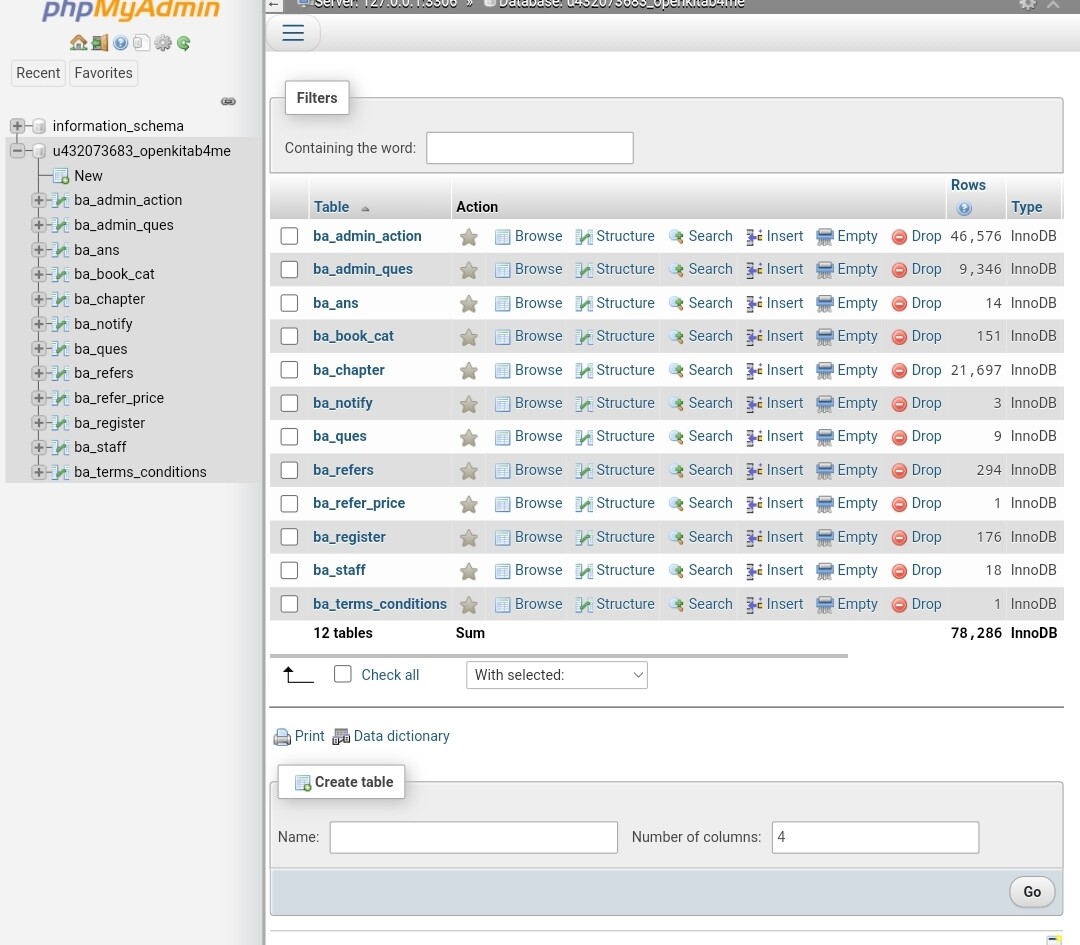1080x945 pixels.
Task: Open the With selected dropdown
Action: pos(557,675)
